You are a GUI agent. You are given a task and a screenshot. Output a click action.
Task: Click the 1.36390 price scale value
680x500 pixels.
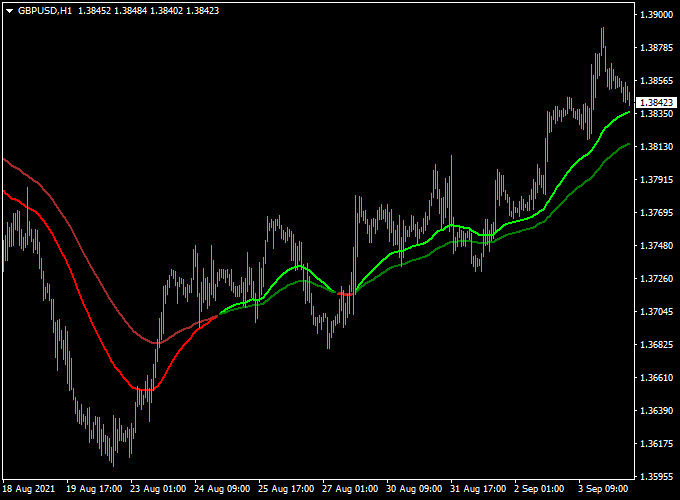click(x=657, y=410)
